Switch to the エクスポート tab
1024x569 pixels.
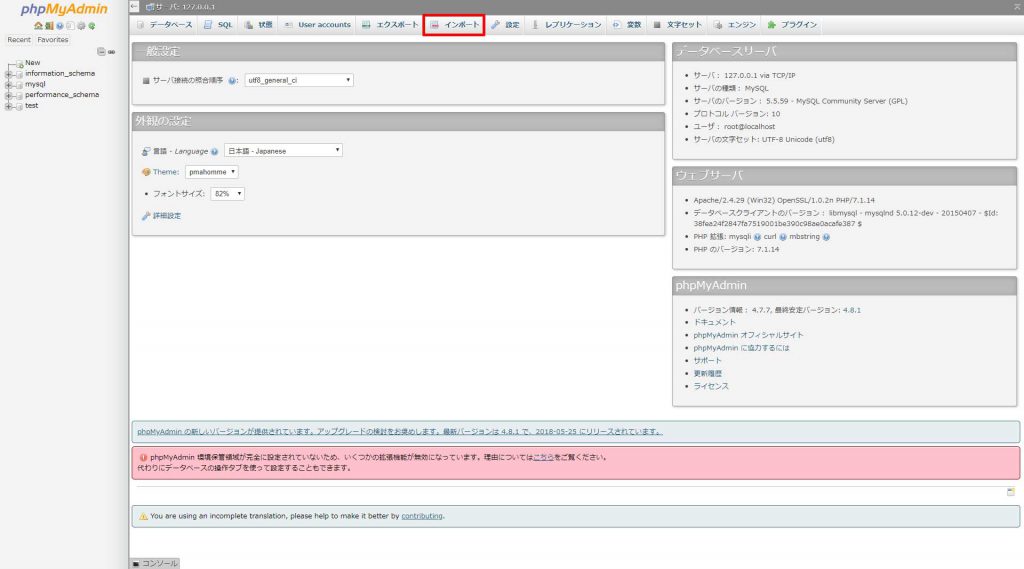click(x=390, y=25)
